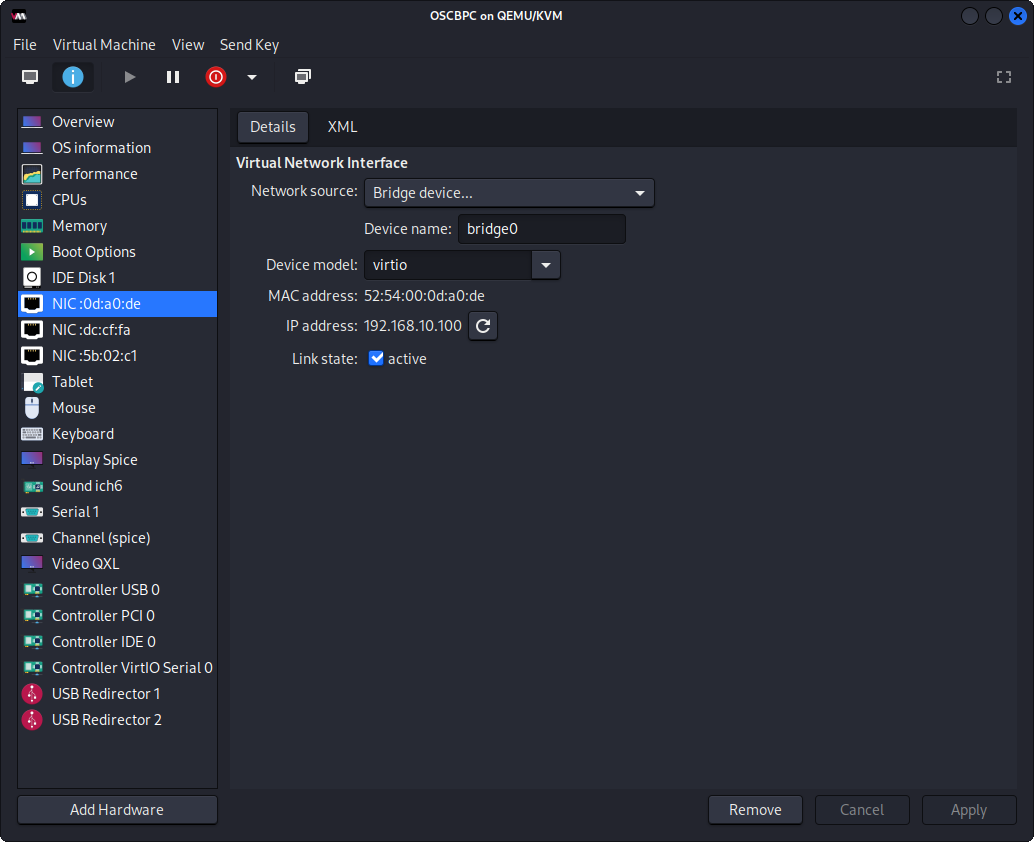The image size is (1034, 842).
Task: Show virtual hardware details info icon
Action: 73,77
